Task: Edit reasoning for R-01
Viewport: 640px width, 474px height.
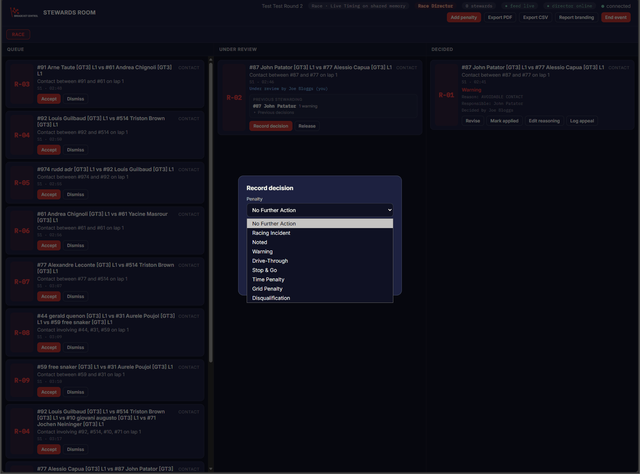Action: point(544,121)
